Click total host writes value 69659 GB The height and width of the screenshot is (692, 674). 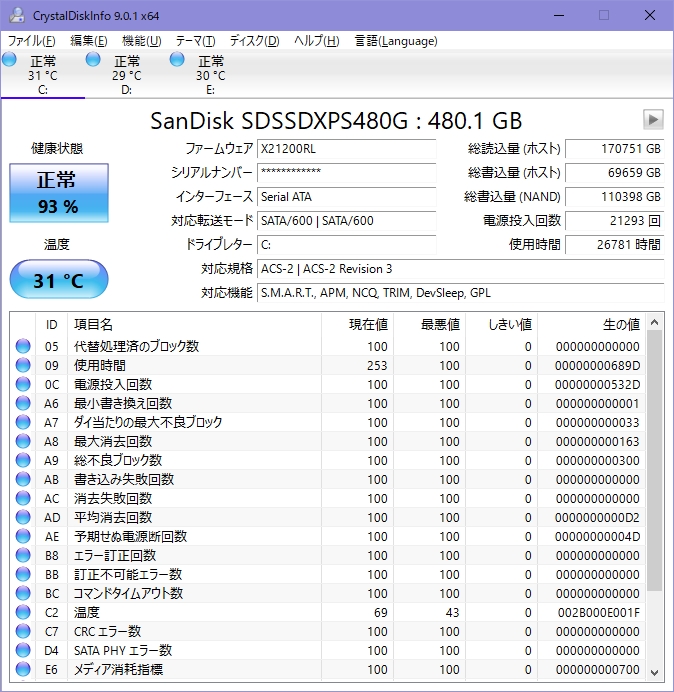[614, 173]
